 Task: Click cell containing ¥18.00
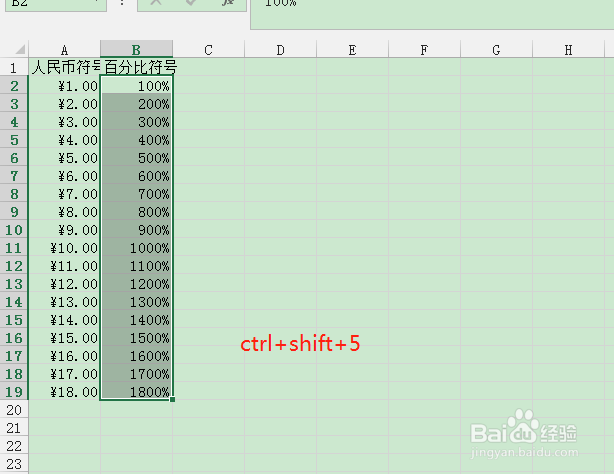click(65, 392)
